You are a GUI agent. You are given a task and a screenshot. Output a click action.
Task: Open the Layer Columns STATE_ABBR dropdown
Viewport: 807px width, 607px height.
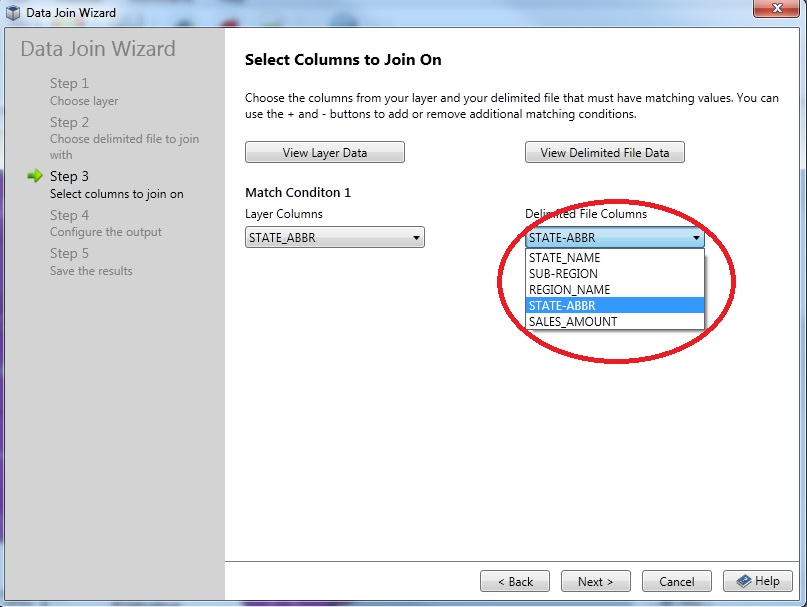(335, 237)
